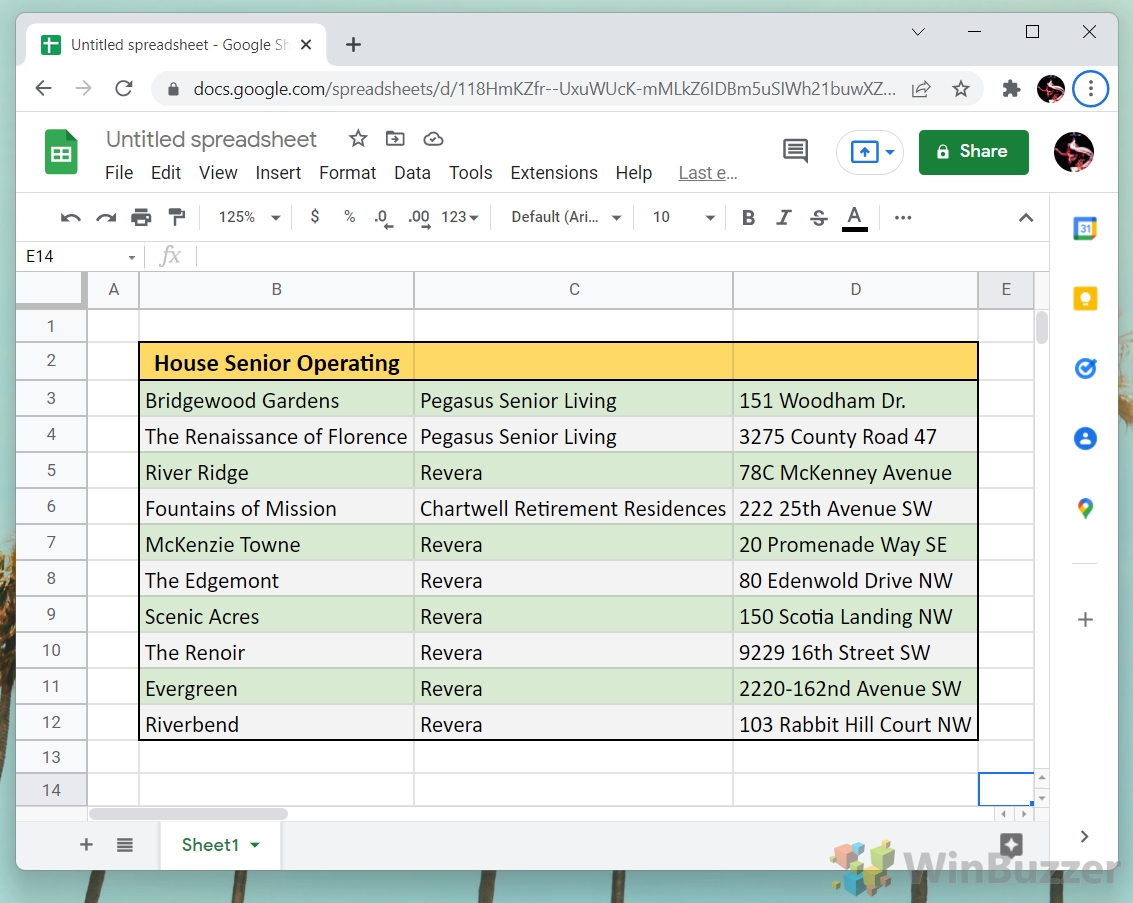This screenshot has width=1133, height=903.
Task: Open Google Maps side panel icon
Action: tap(1085, 509)
